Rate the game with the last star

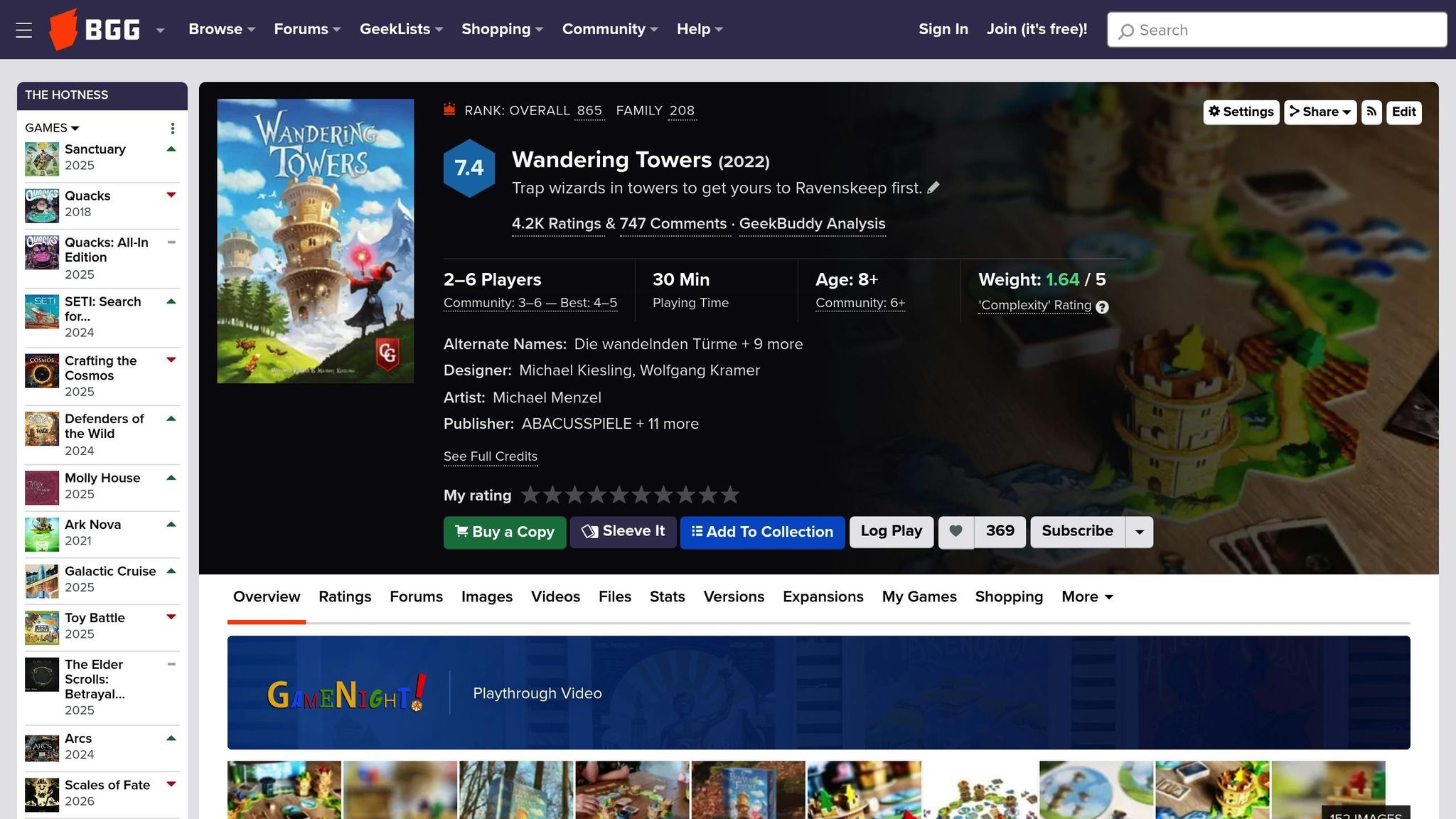(x=730, y=495)
